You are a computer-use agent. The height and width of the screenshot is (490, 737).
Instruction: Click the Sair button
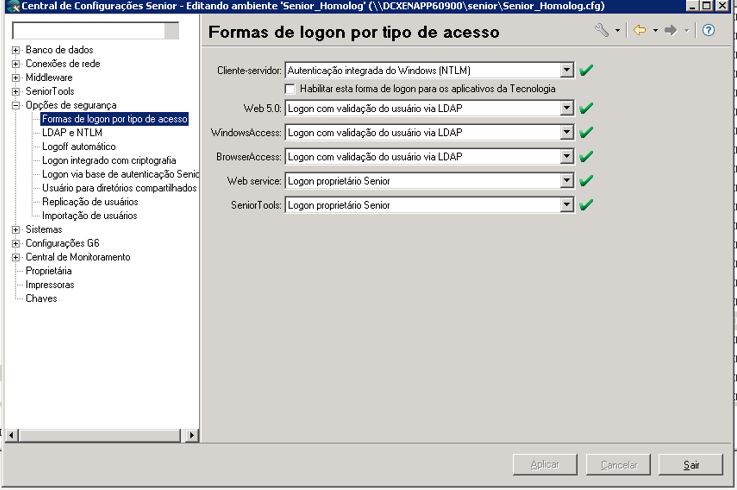click(x=690, y=465)
